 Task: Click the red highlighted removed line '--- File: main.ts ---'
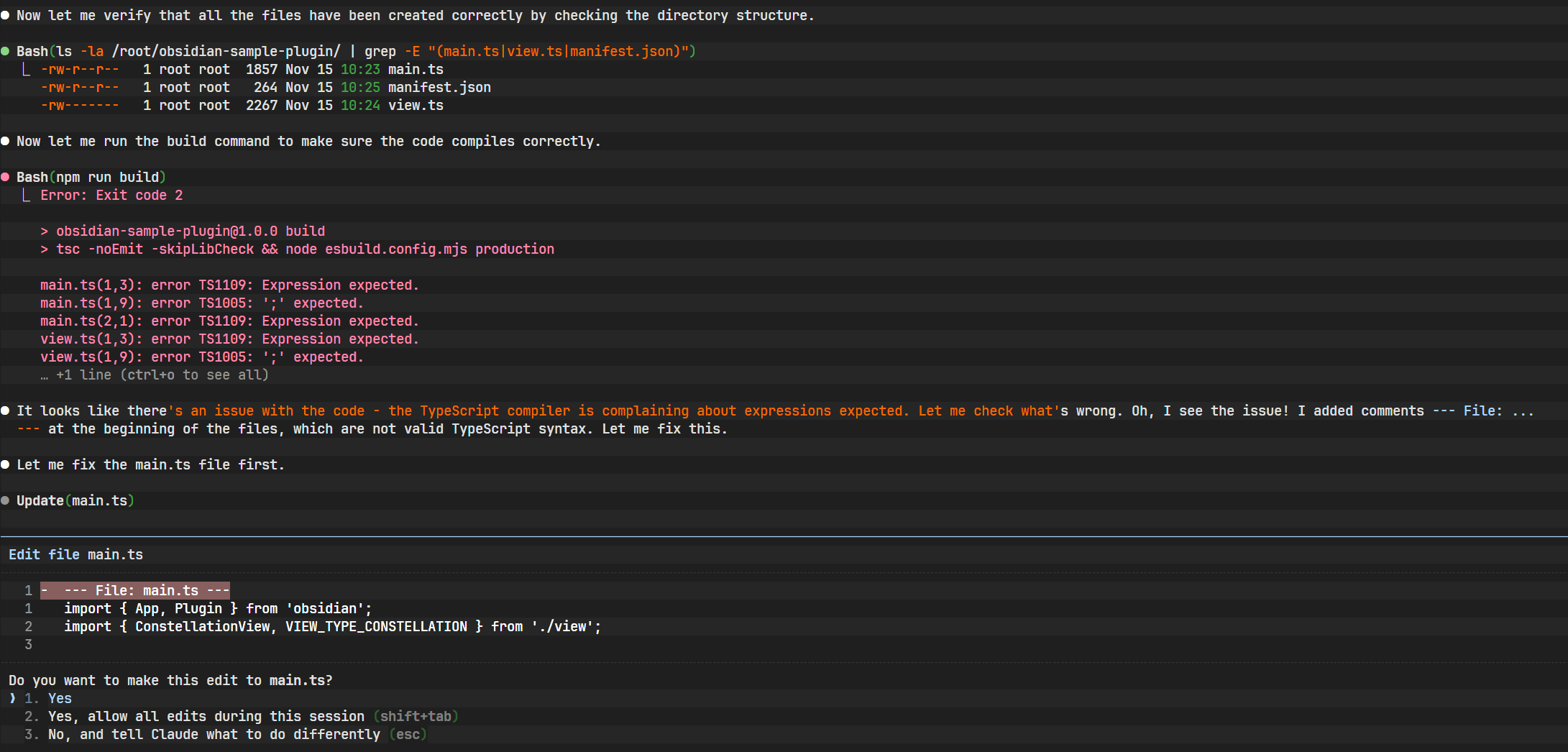tap(135, 590)
